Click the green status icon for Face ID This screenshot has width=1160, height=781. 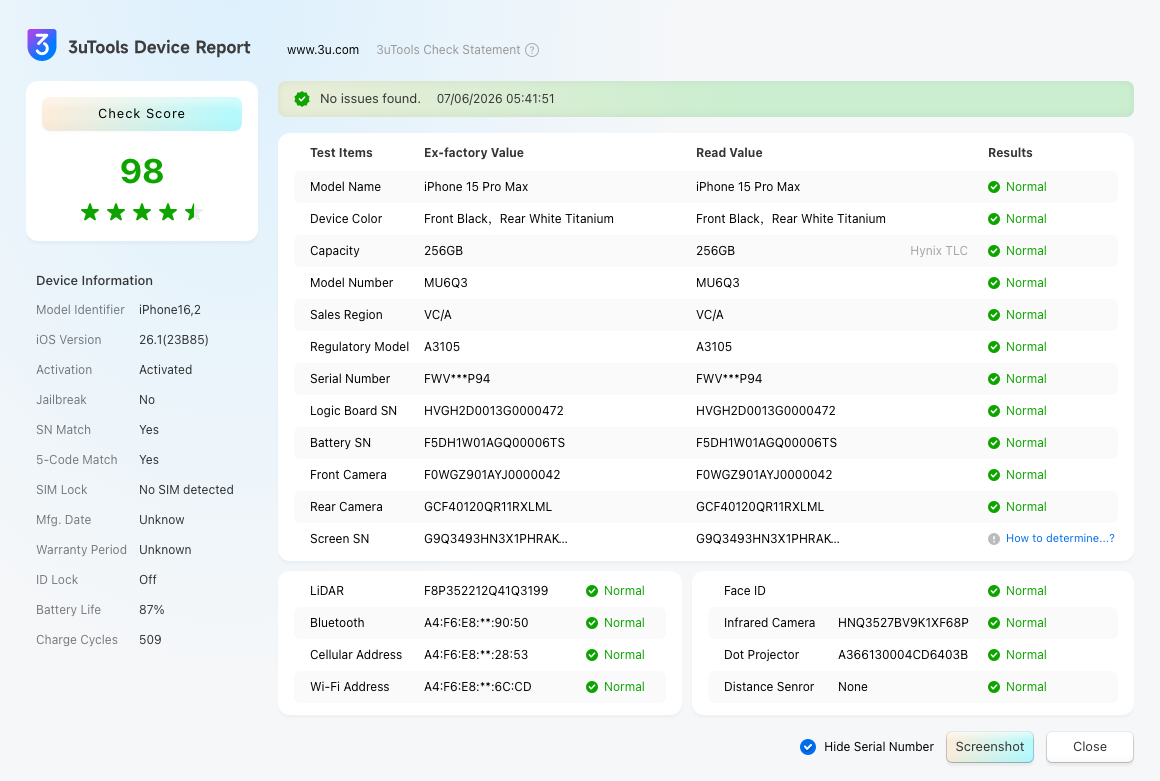pos(994,591)
